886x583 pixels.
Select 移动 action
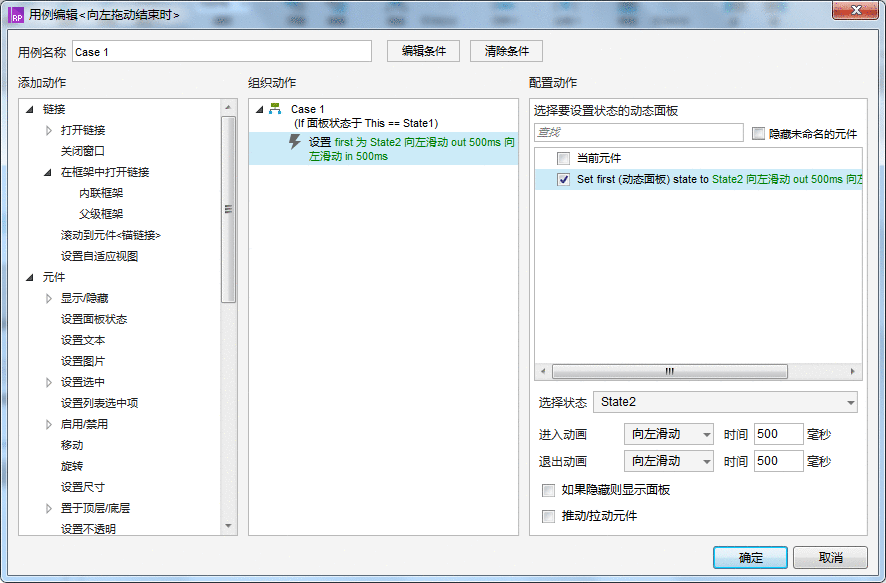(72, 445)
